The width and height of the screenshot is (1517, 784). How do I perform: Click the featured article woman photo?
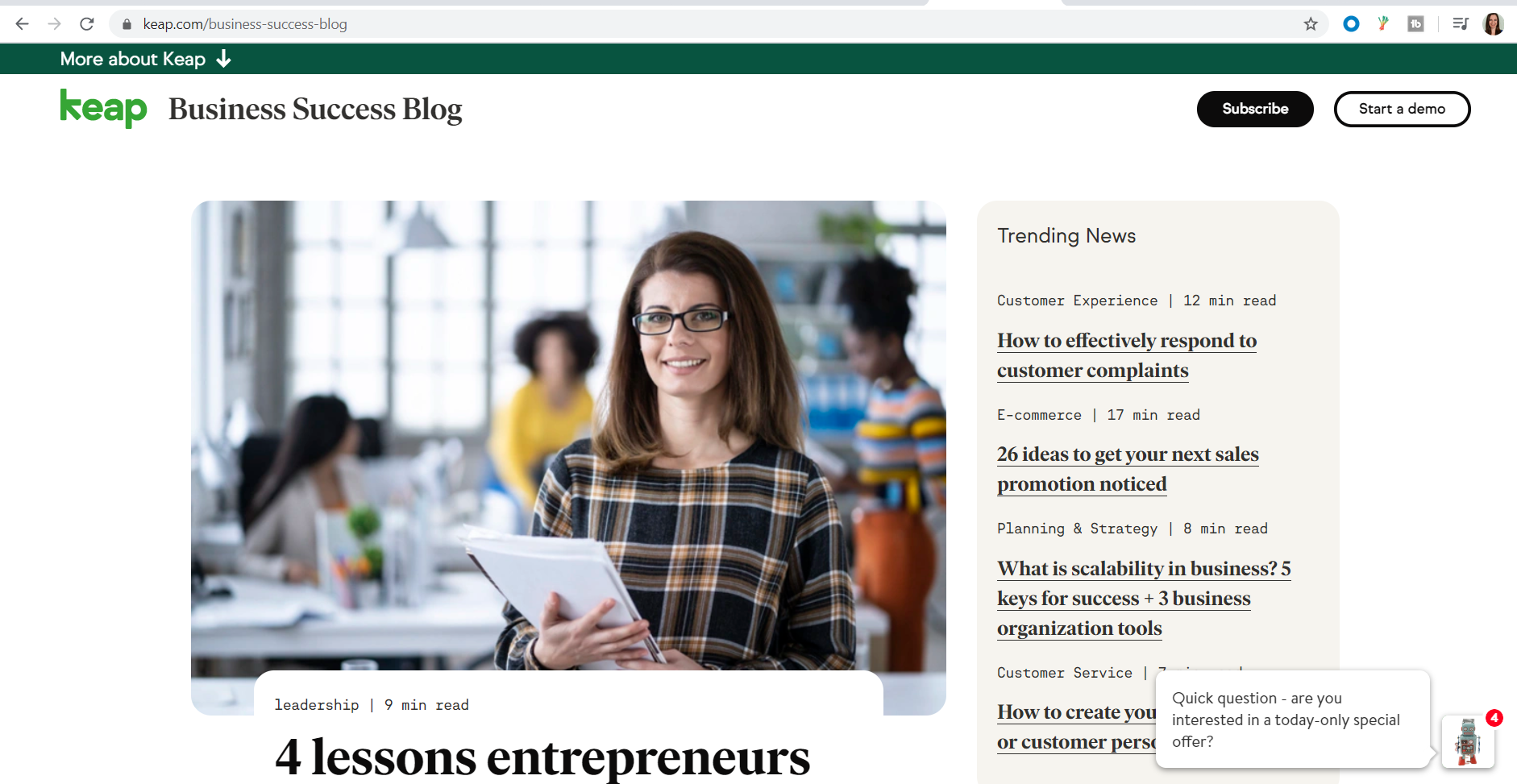[568, 435]
